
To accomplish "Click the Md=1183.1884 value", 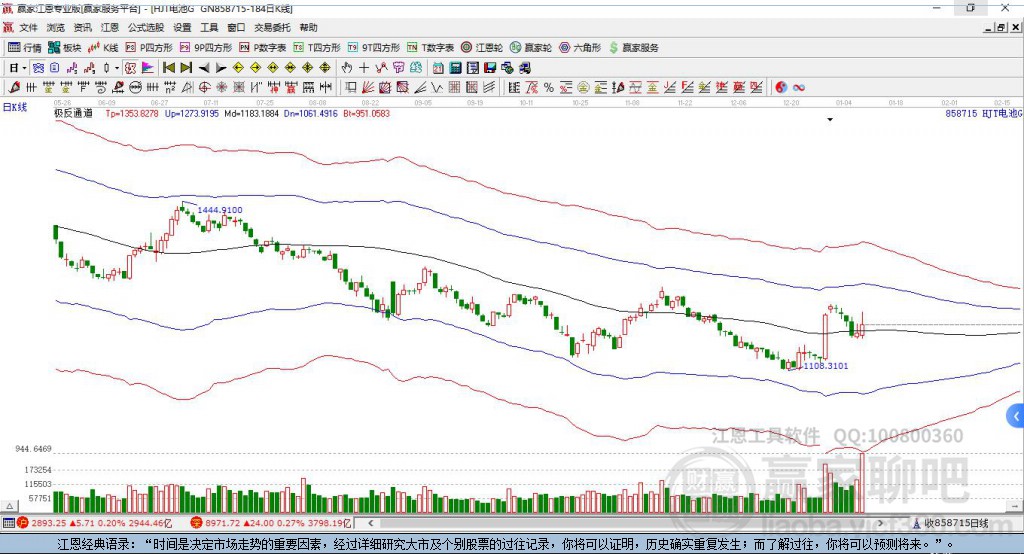I will 251,114.
